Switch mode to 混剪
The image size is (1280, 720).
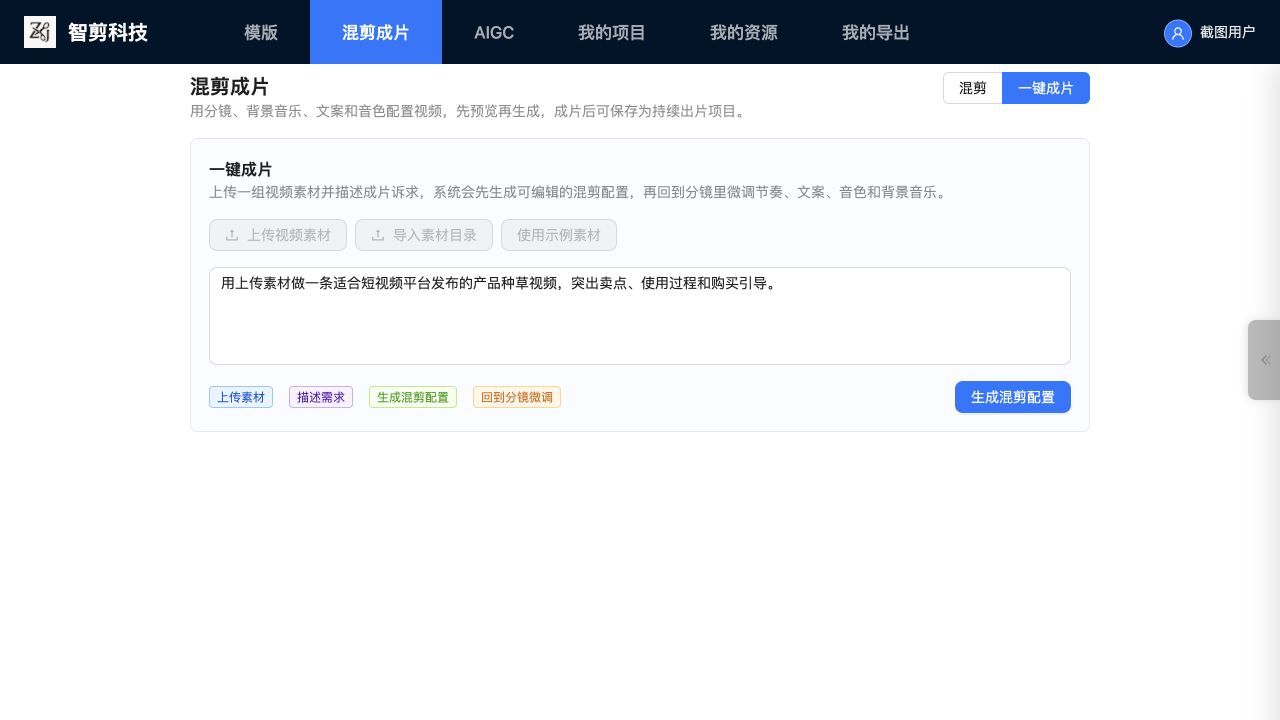973,88
